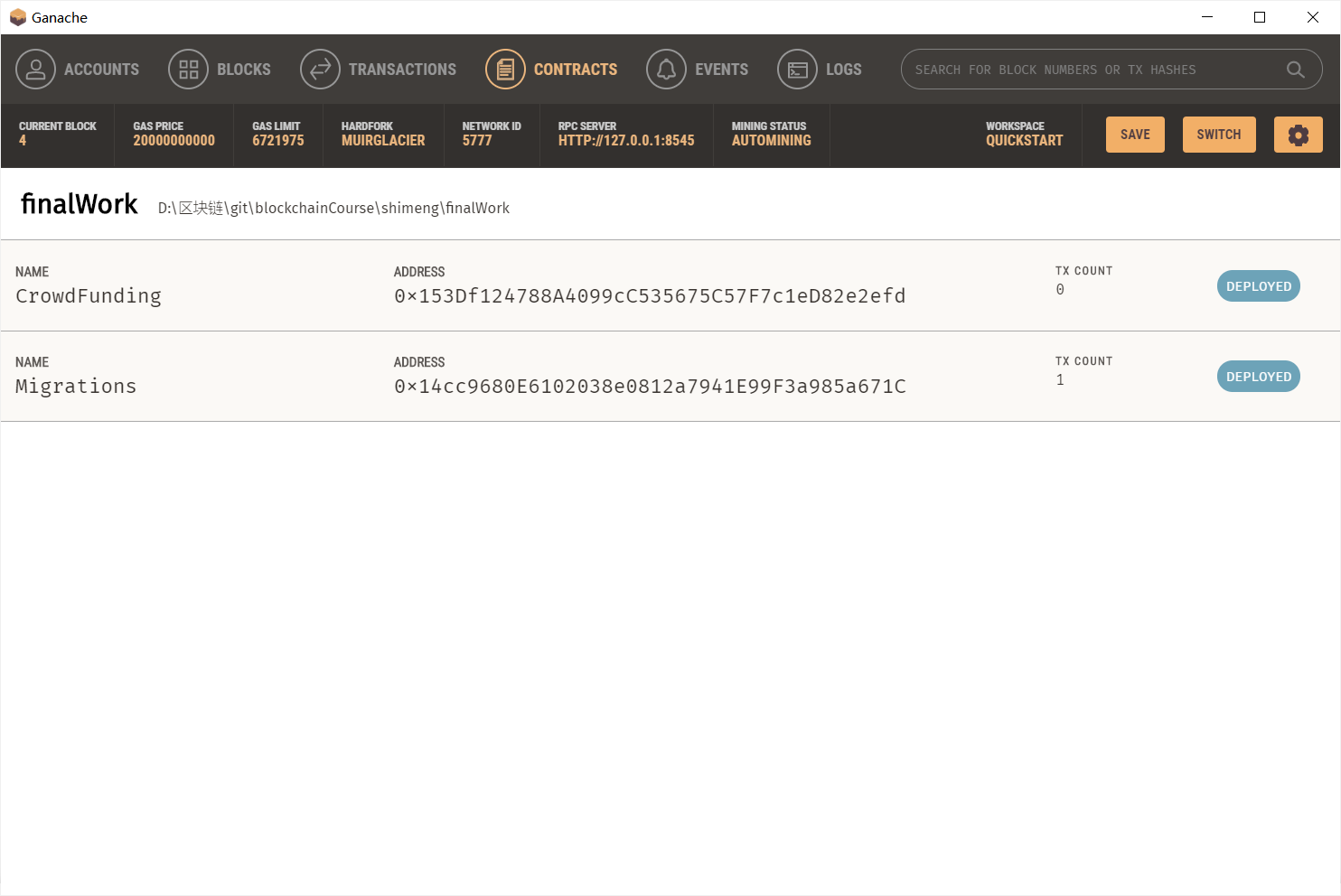Click DEPLOYED badge for CrowdFunding

click(1258, 286)
